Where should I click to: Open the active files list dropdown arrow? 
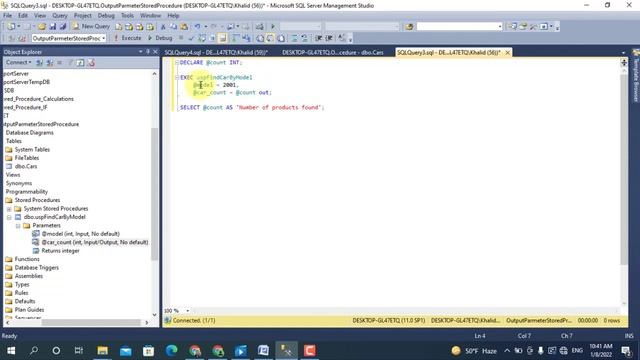tap(623, 53)
